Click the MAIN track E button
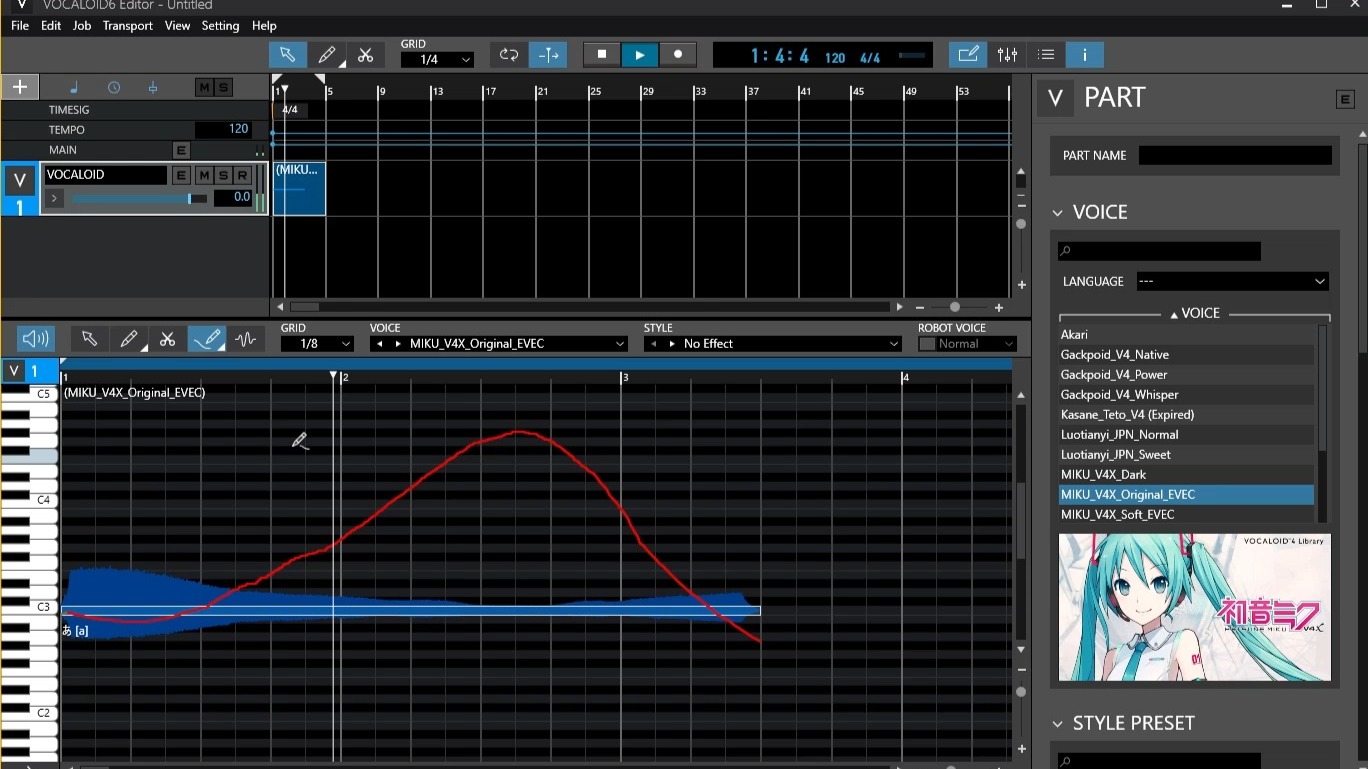This screenshot has width=1368, height=769. tap(181, 150)
